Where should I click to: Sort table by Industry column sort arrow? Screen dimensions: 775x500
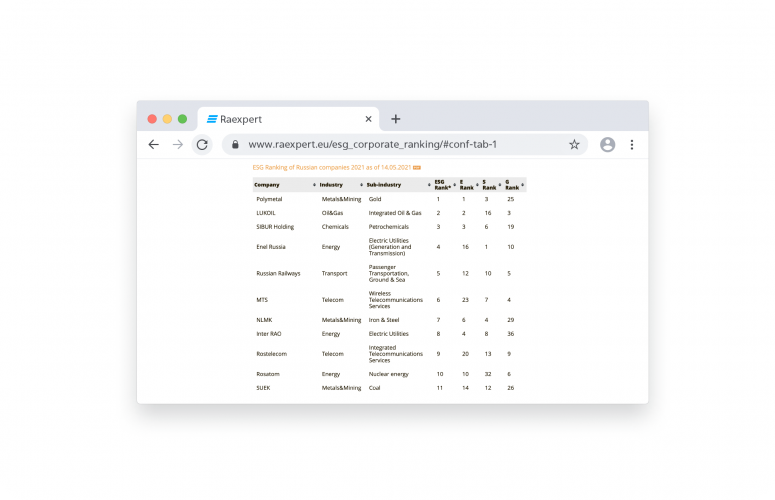pyautogui.click(x=361, y=185)
